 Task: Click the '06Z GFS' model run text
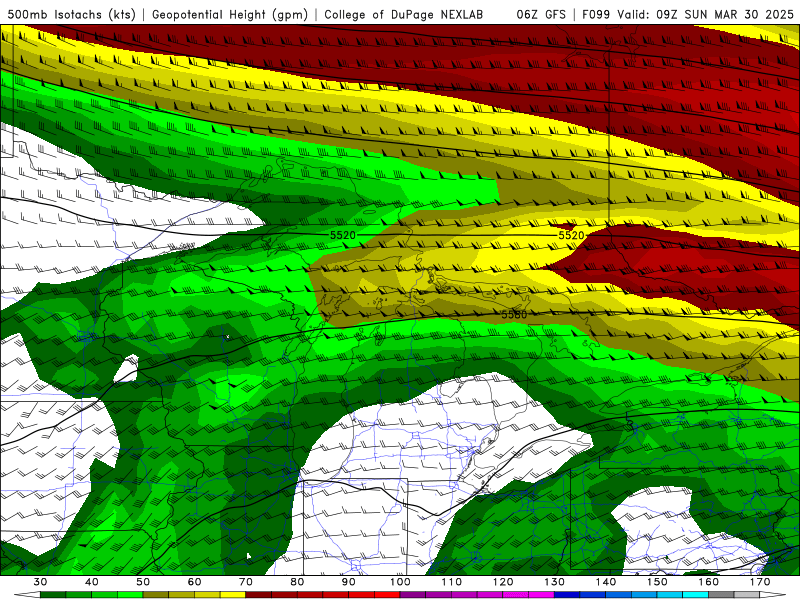[541, 14]
